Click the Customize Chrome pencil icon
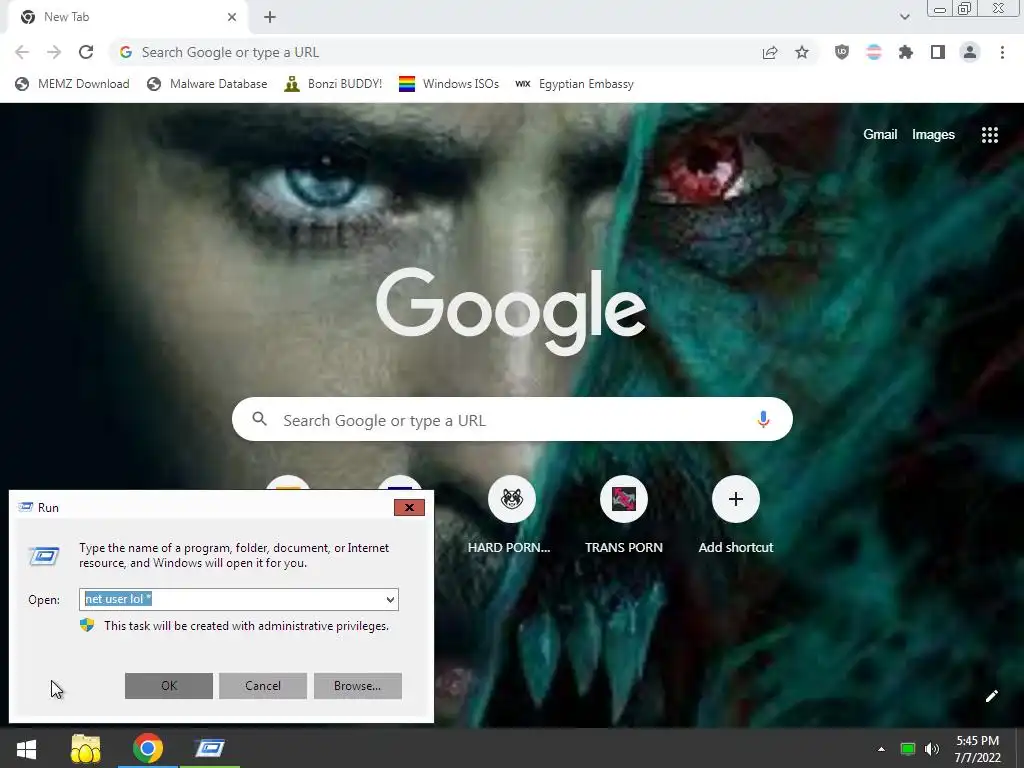1024x768 pixels. coord(991,696)
